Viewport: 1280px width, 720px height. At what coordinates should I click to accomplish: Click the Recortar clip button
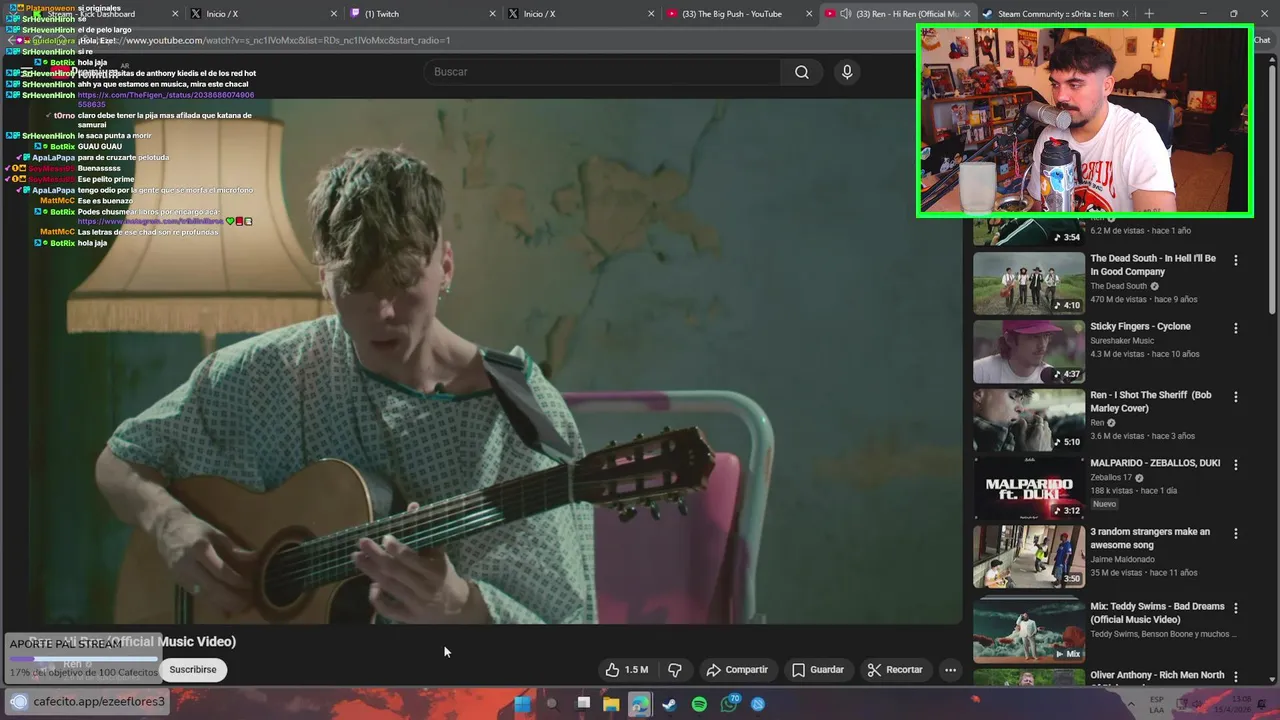tap(895, 670)
